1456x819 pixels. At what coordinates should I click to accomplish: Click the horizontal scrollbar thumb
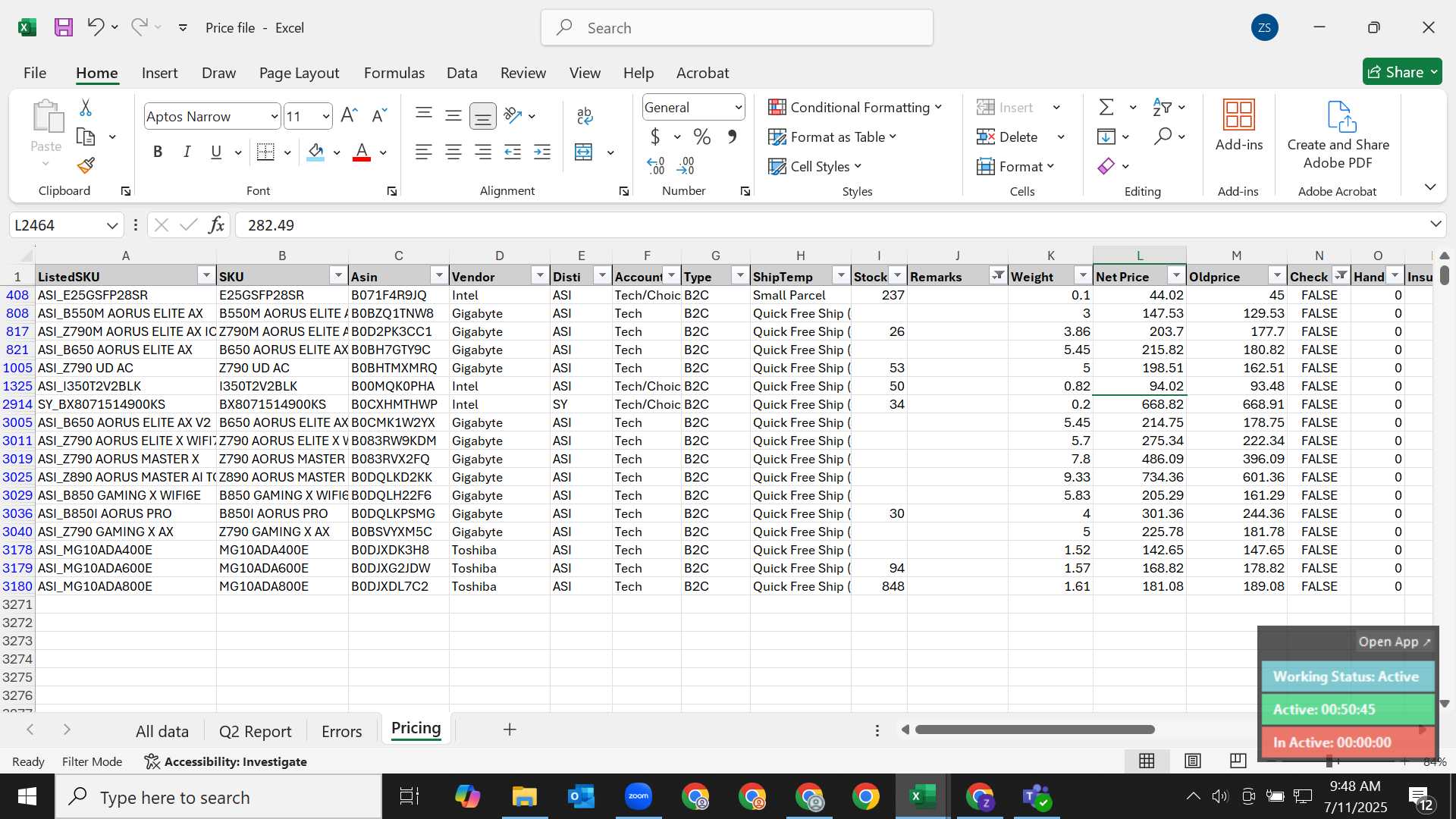click(1034, 730)
